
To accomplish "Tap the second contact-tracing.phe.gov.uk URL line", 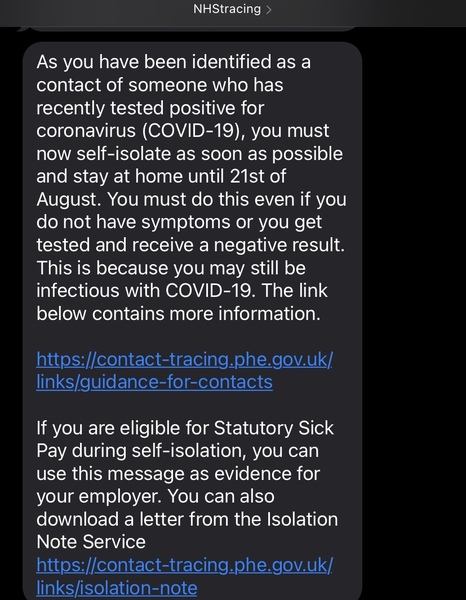I will tap(184, 565).
